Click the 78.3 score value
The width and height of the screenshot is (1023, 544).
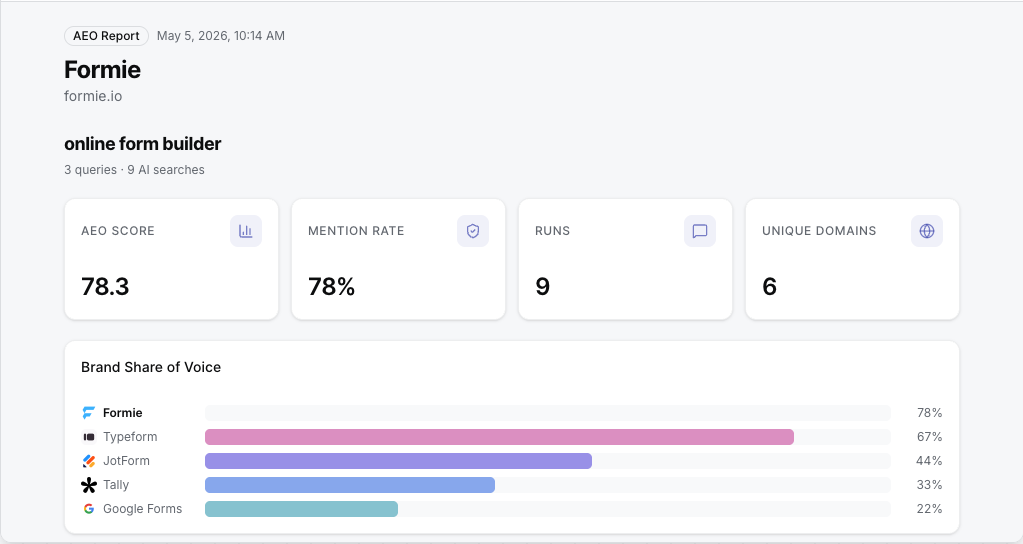point(105,286)
